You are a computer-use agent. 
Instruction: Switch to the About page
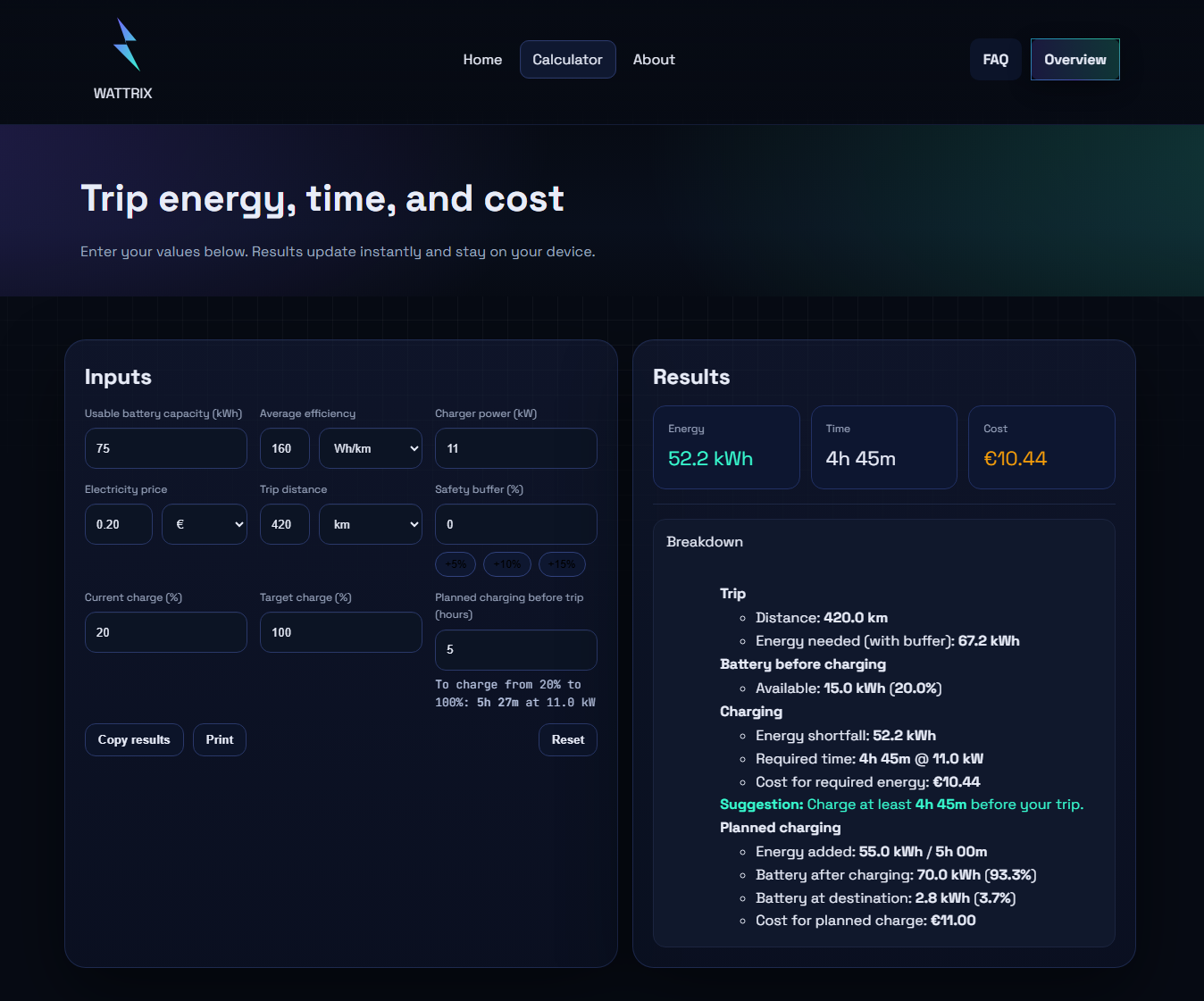pos(654,60)
